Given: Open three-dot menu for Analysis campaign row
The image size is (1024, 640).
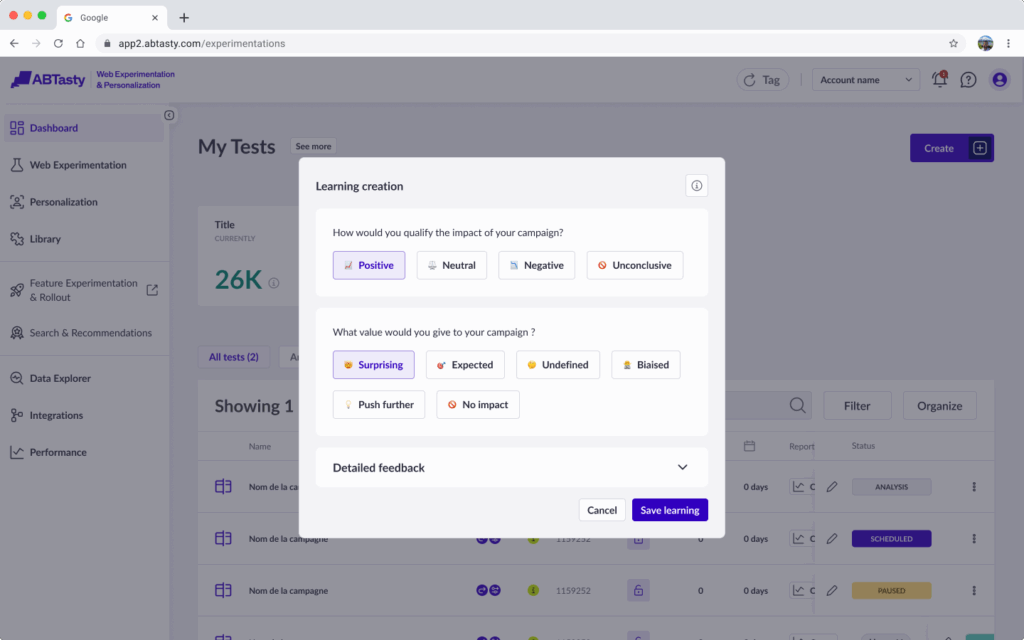Looking at the screenshot, I should pos(974,487).
